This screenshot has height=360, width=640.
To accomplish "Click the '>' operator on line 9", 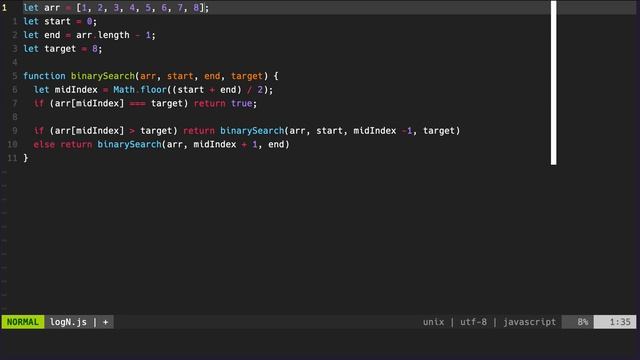I will 132,131.
